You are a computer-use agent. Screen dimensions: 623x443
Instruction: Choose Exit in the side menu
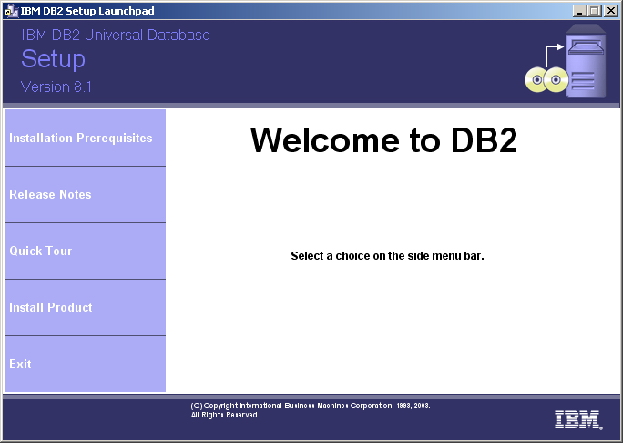coord(85,364)
